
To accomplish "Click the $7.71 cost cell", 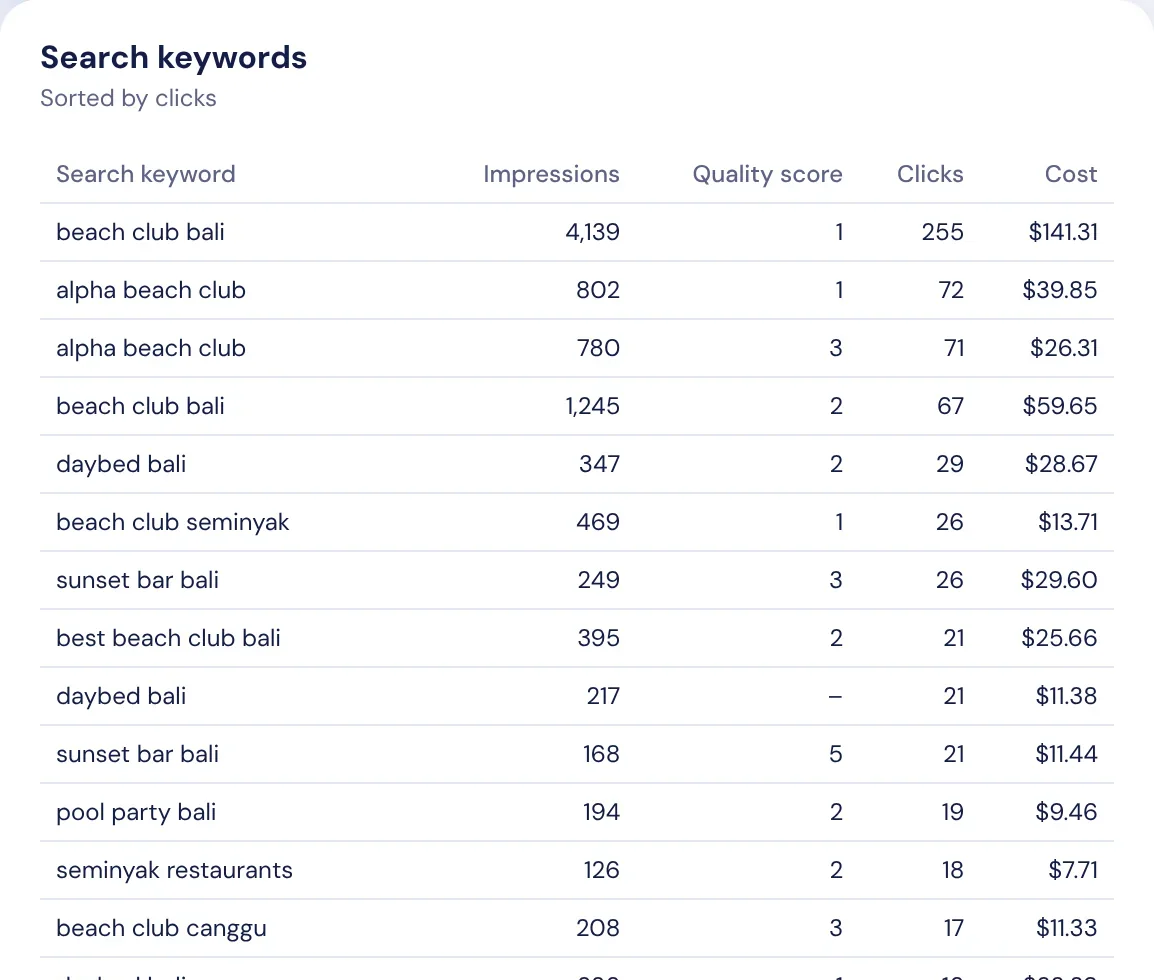I will tap(1073, 870).
